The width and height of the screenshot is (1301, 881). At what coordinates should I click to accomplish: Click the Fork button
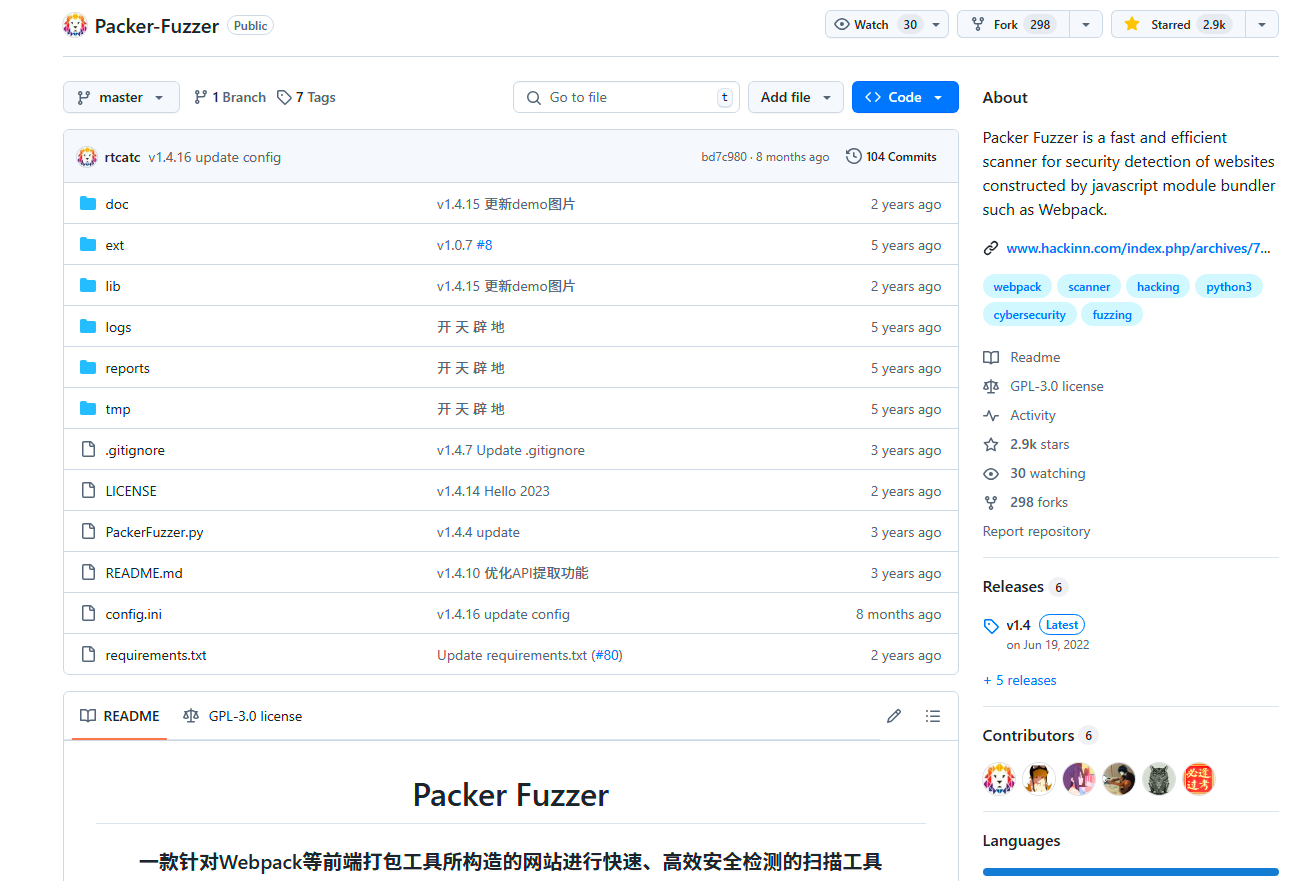pyautogui.click(x=1013, y=25)
